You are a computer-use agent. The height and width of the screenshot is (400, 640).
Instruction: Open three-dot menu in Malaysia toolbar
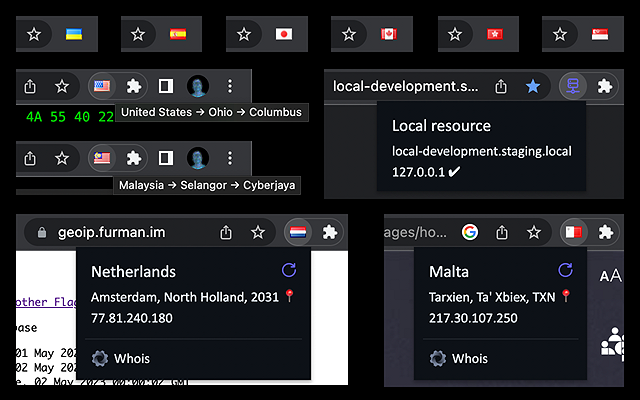click(x=230, y=157)
